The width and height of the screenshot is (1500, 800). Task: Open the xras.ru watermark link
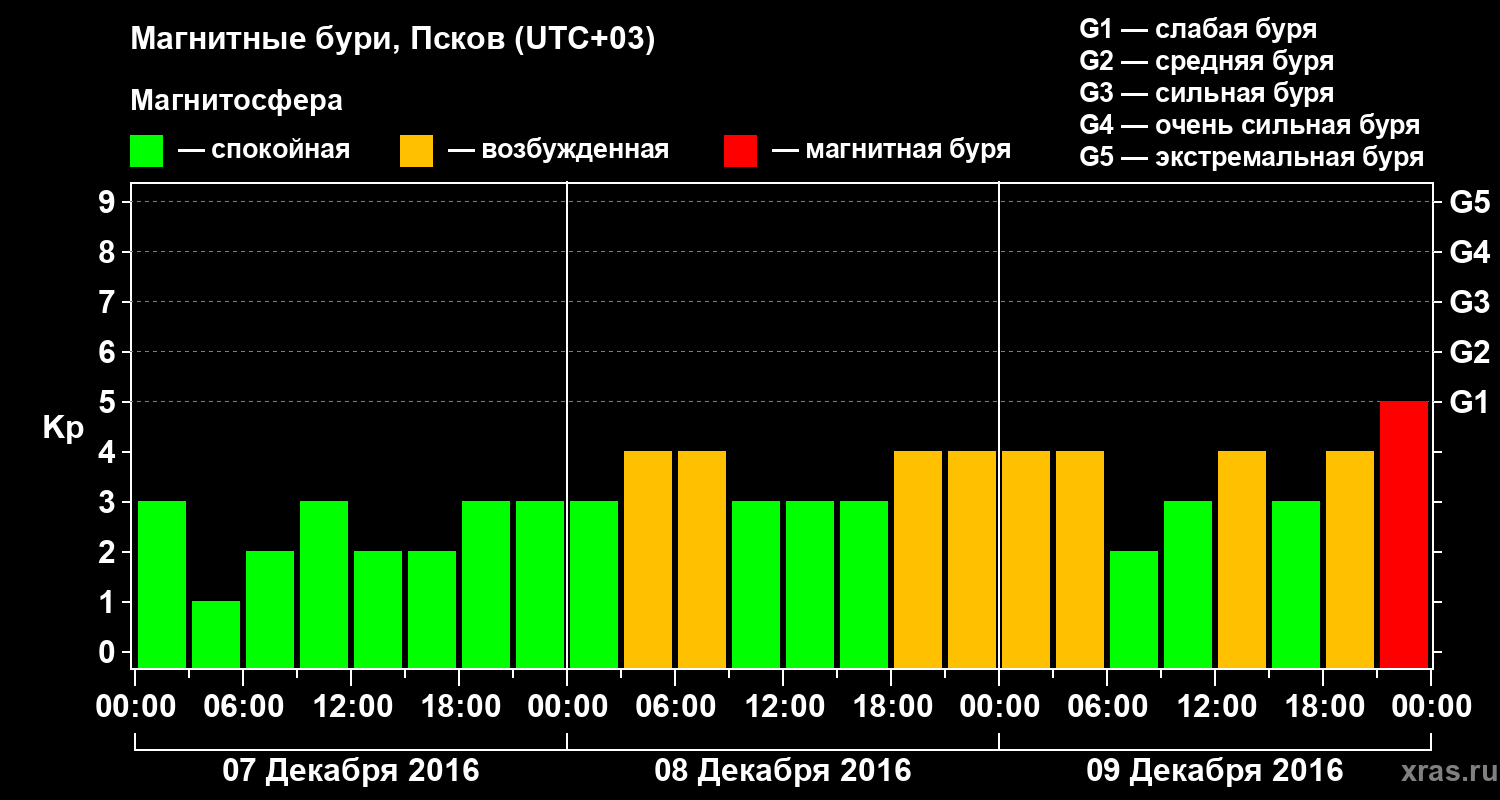tap(1444, 771)
